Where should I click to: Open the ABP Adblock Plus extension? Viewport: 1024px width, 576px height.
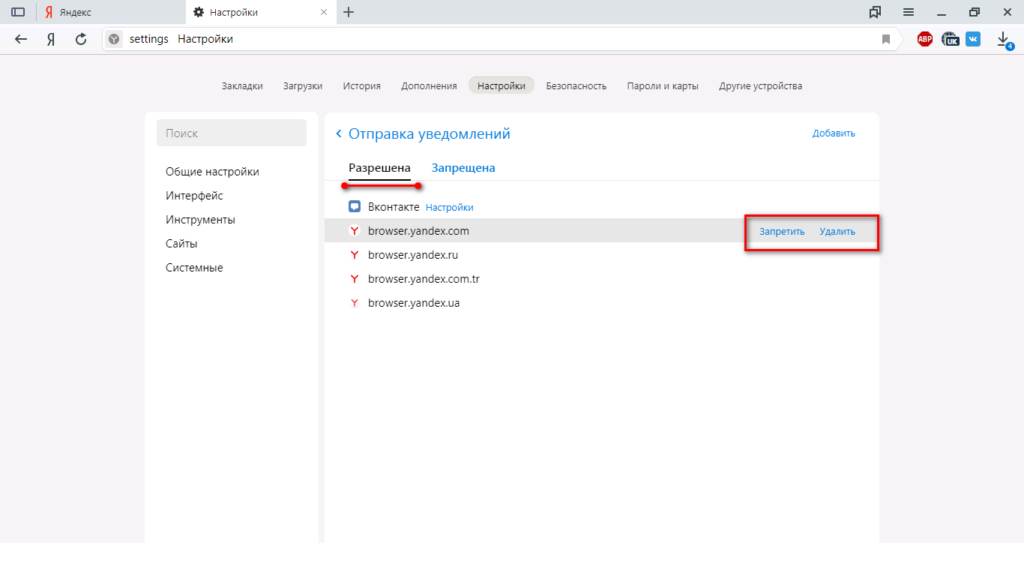coord(925,39)
